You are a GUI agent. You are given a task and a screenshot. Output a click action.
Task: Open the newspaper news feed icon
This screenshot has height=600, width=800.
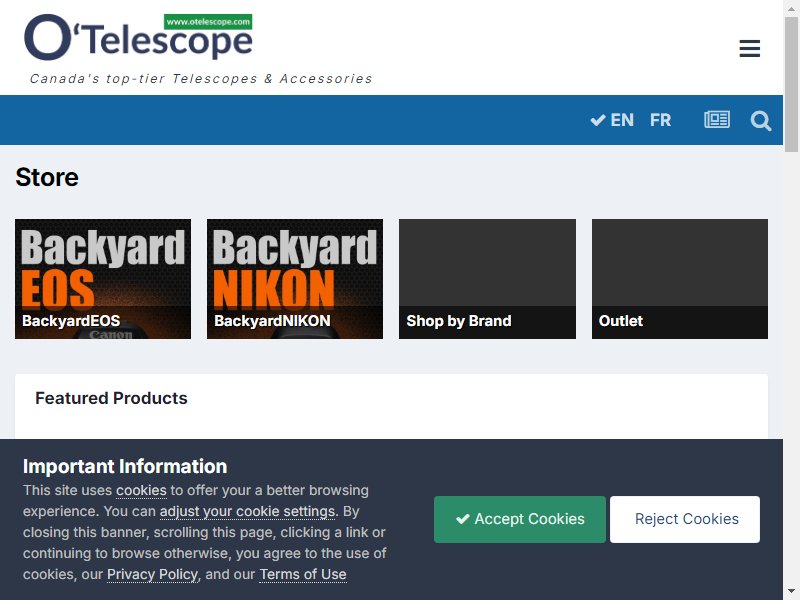click(x=717, y=120)
